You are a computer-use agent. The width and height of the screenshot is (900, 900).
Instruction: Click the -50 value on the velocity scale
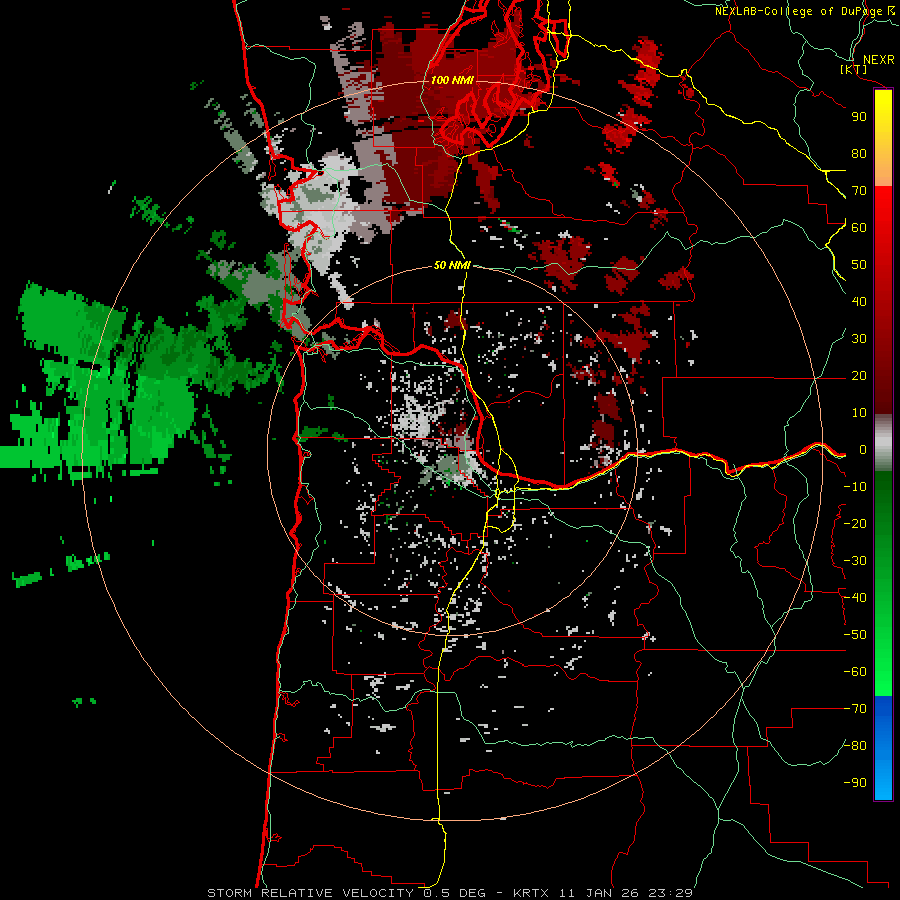click(855, 635)
